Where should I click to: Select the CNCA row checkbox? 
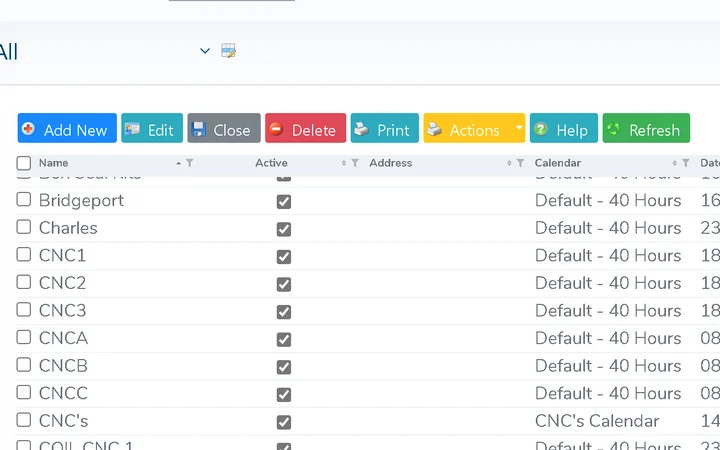(x=24, y=338)
